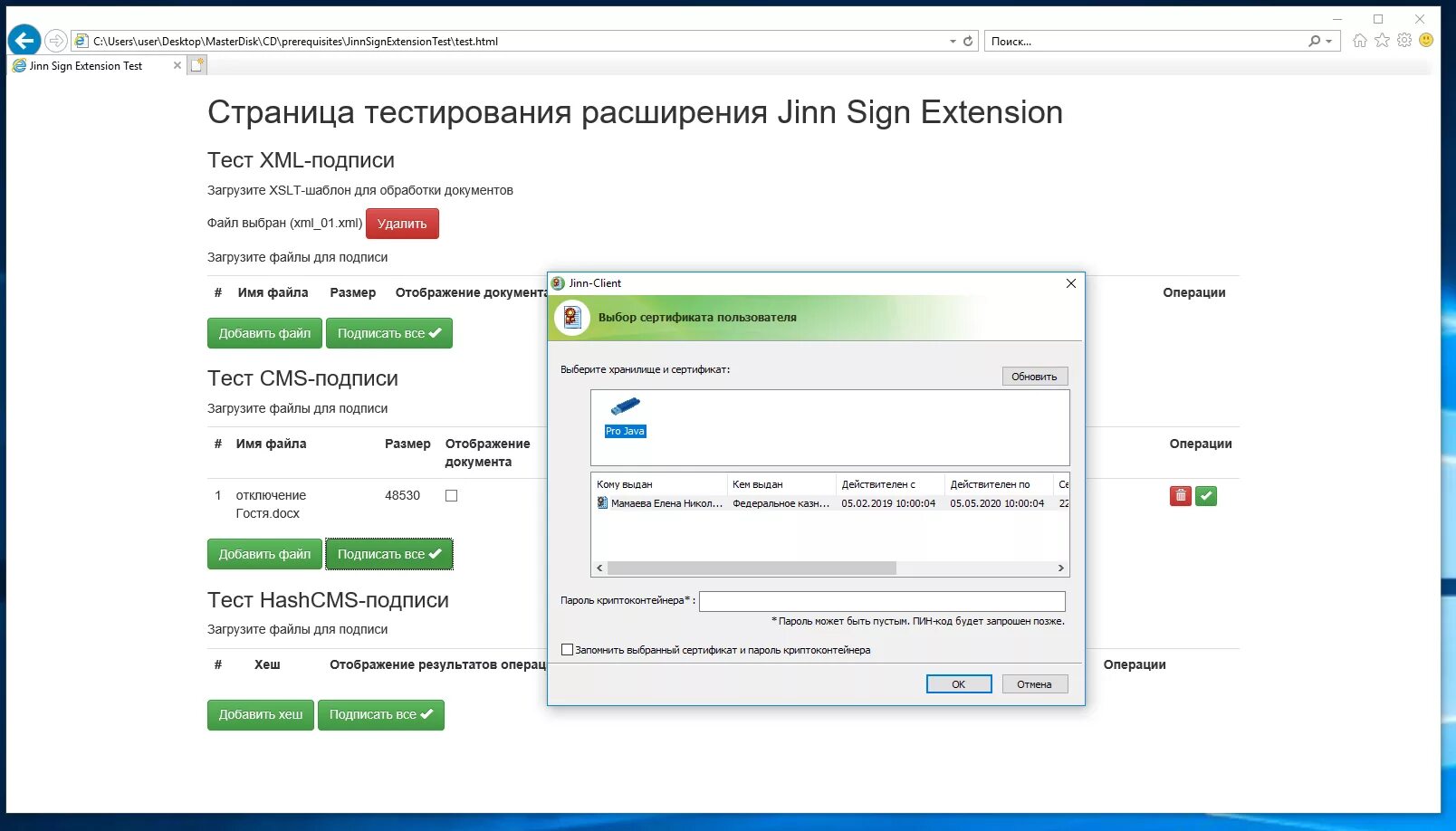Image resolution: width=1456 pixels, height=831 pixels.
Task: Click the 48530 size value
Action: point(402,496)
